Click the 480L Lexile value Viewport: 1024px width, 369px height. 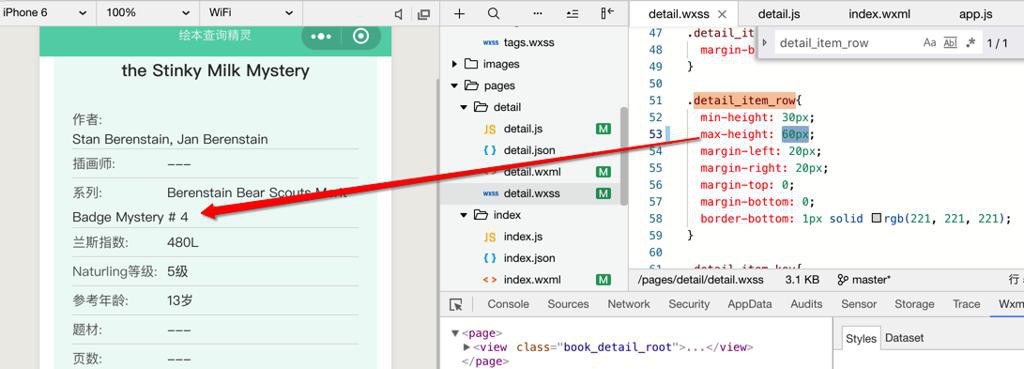pyautogui.click(x=183, y=243)
